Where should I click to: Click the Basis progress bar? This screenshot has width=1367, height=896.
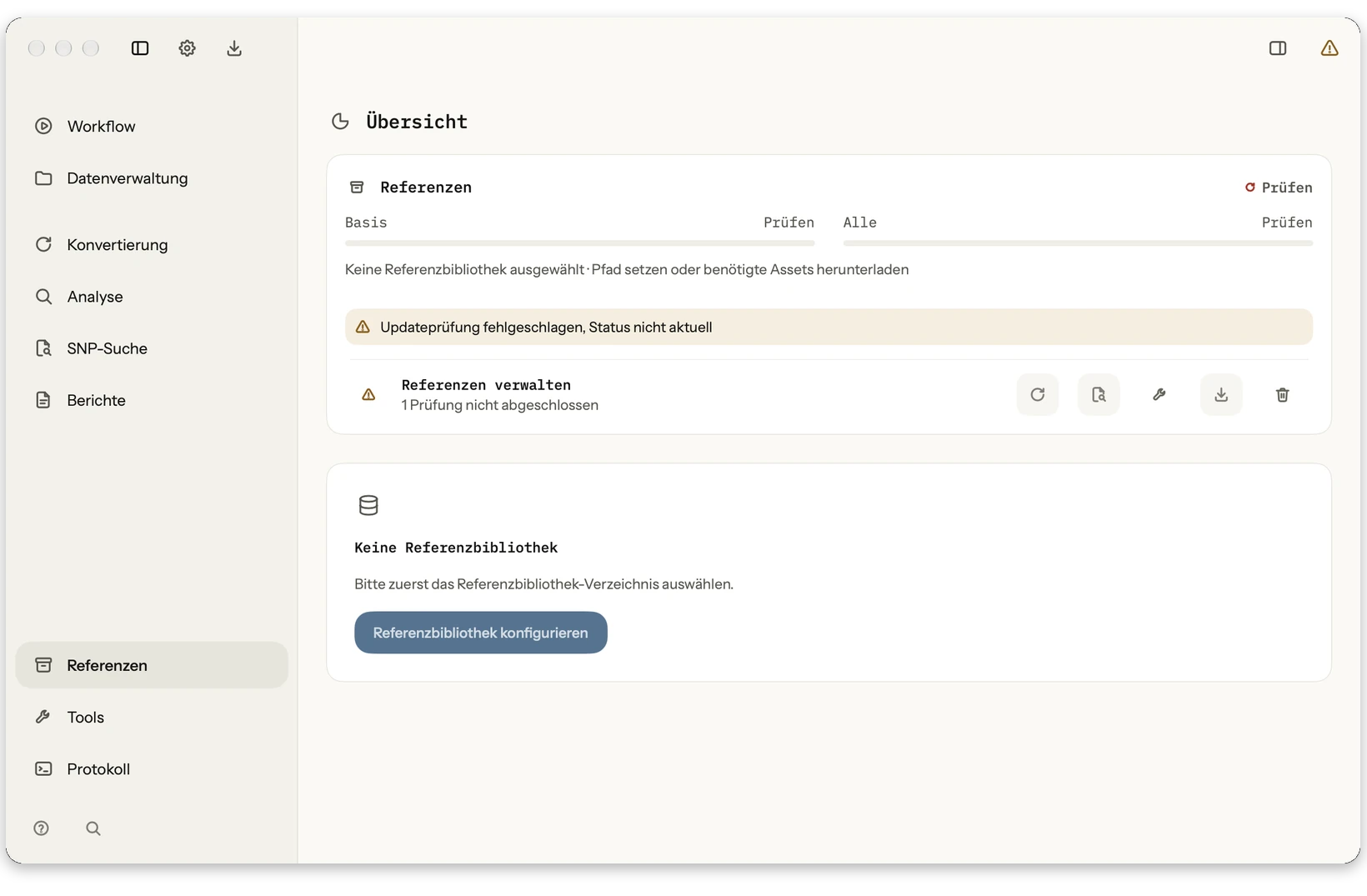point(580,243)
